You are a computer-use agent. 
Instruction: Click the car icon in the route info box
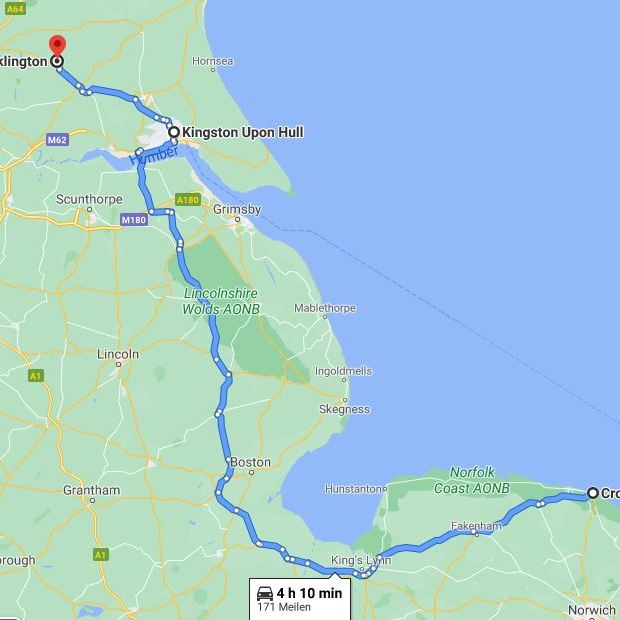click(x=265, y=594)
